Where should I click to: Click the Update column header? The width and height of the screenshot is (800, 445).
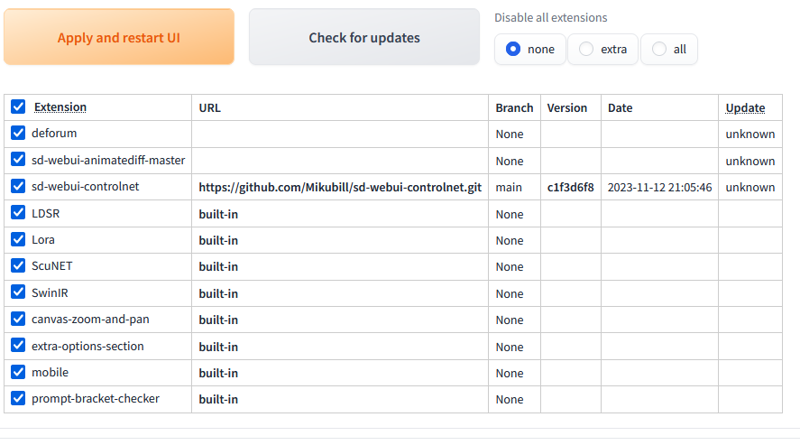pos(745,108)
